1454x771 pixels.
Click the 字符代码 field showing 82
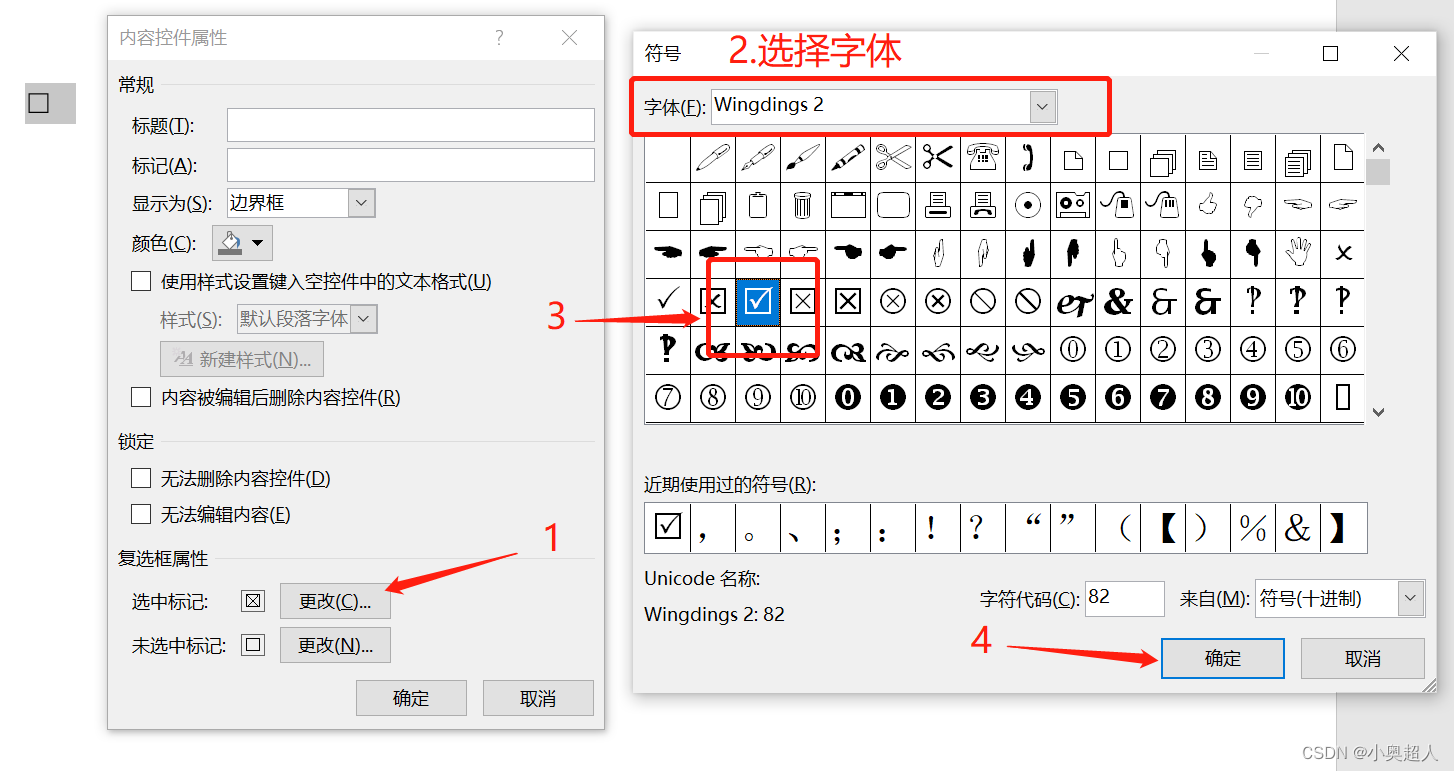tap(1124, 598)
